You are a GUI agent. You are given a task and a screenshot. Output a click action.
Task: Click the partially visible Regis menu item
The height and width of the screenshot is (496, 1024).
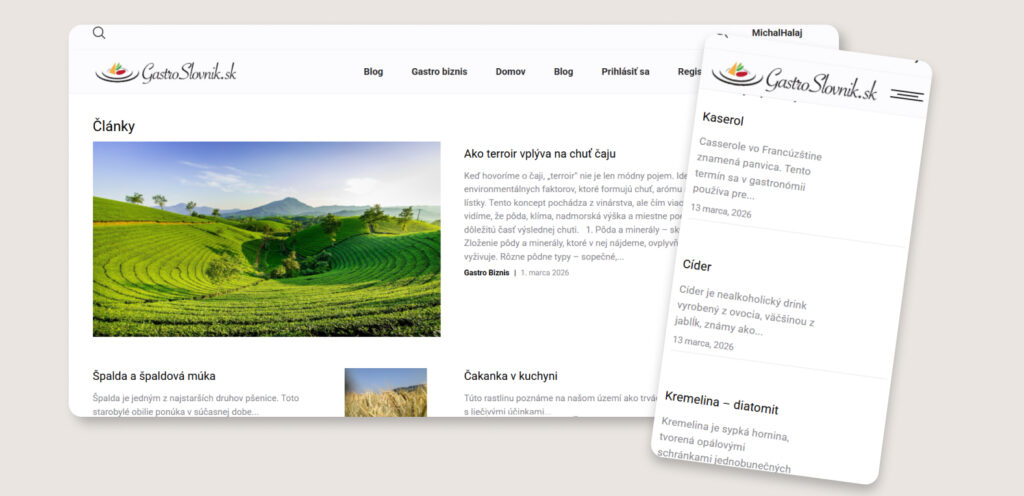point(688,72)
